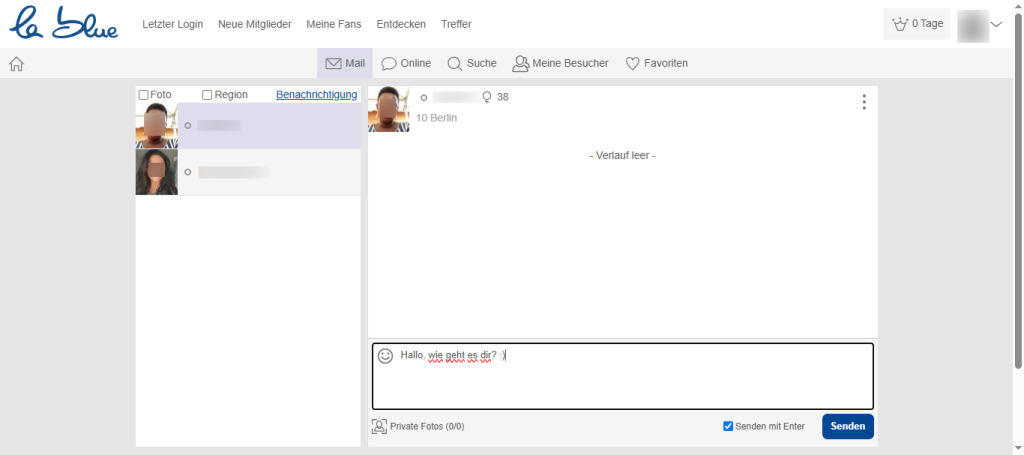Show Meine Besucher visitors

click(560, 63)
